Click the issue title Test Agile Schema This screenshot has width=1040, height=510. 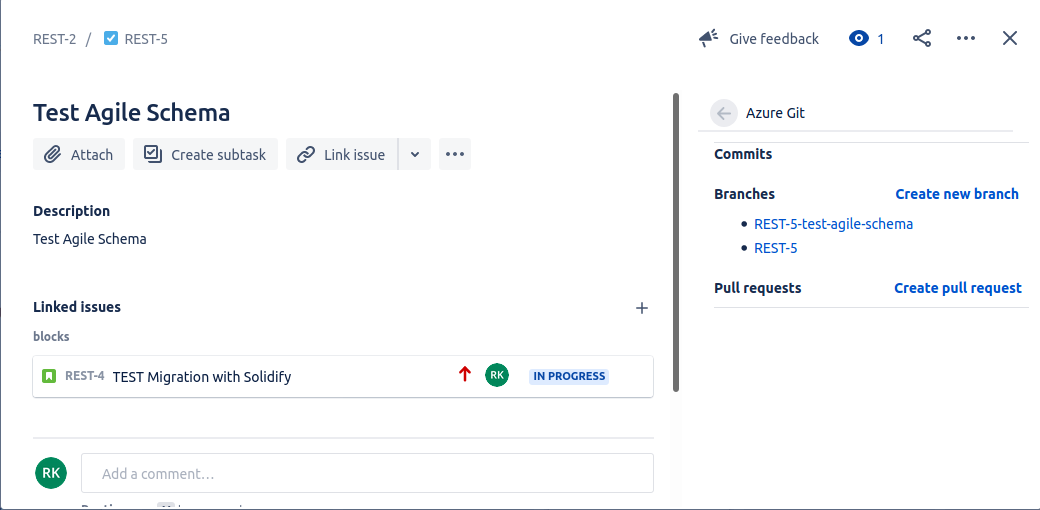131,113
